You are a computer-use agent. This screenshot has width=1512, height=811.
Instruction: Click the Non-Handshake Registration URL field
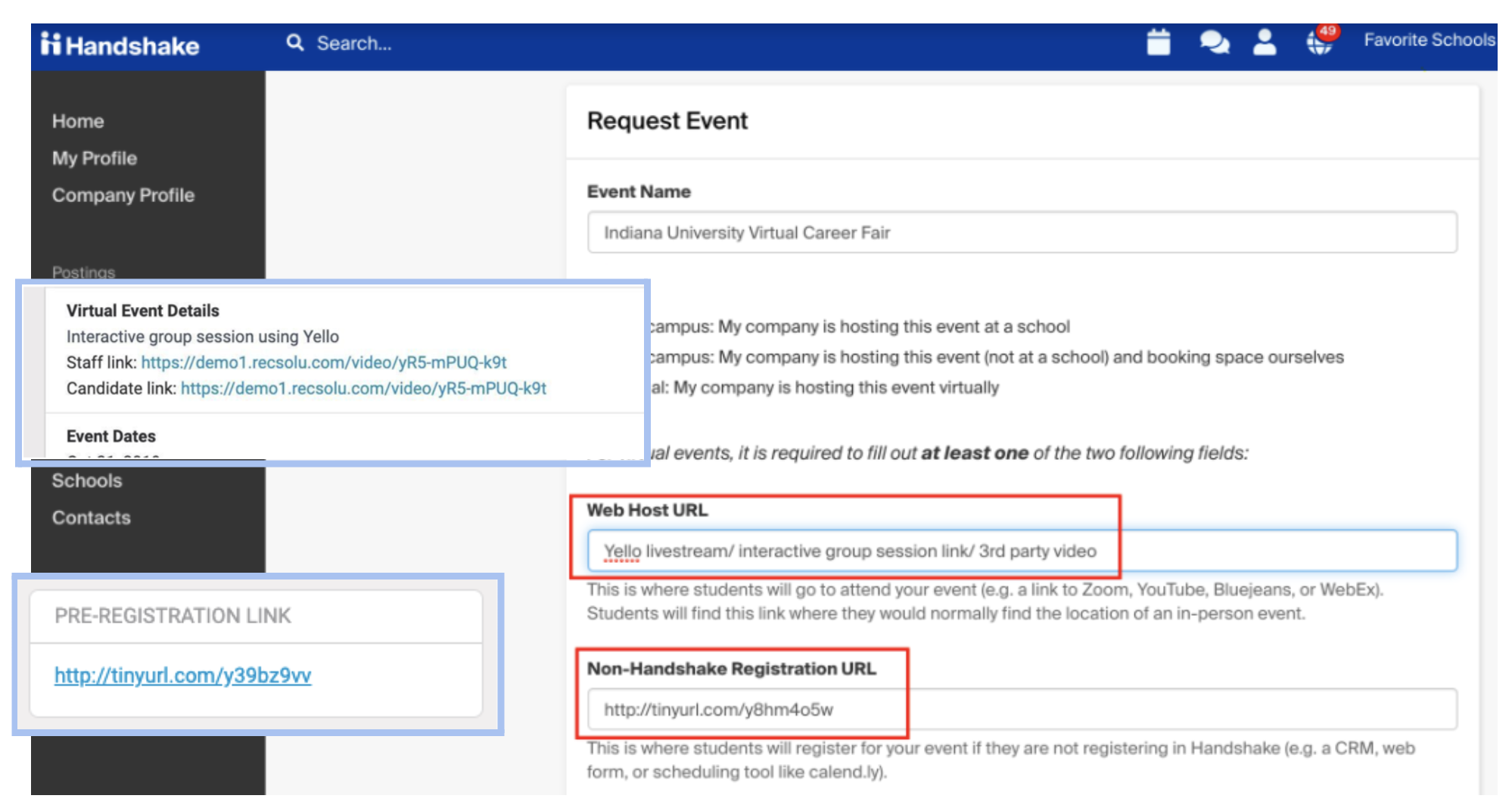click(x=1022, y=710)
